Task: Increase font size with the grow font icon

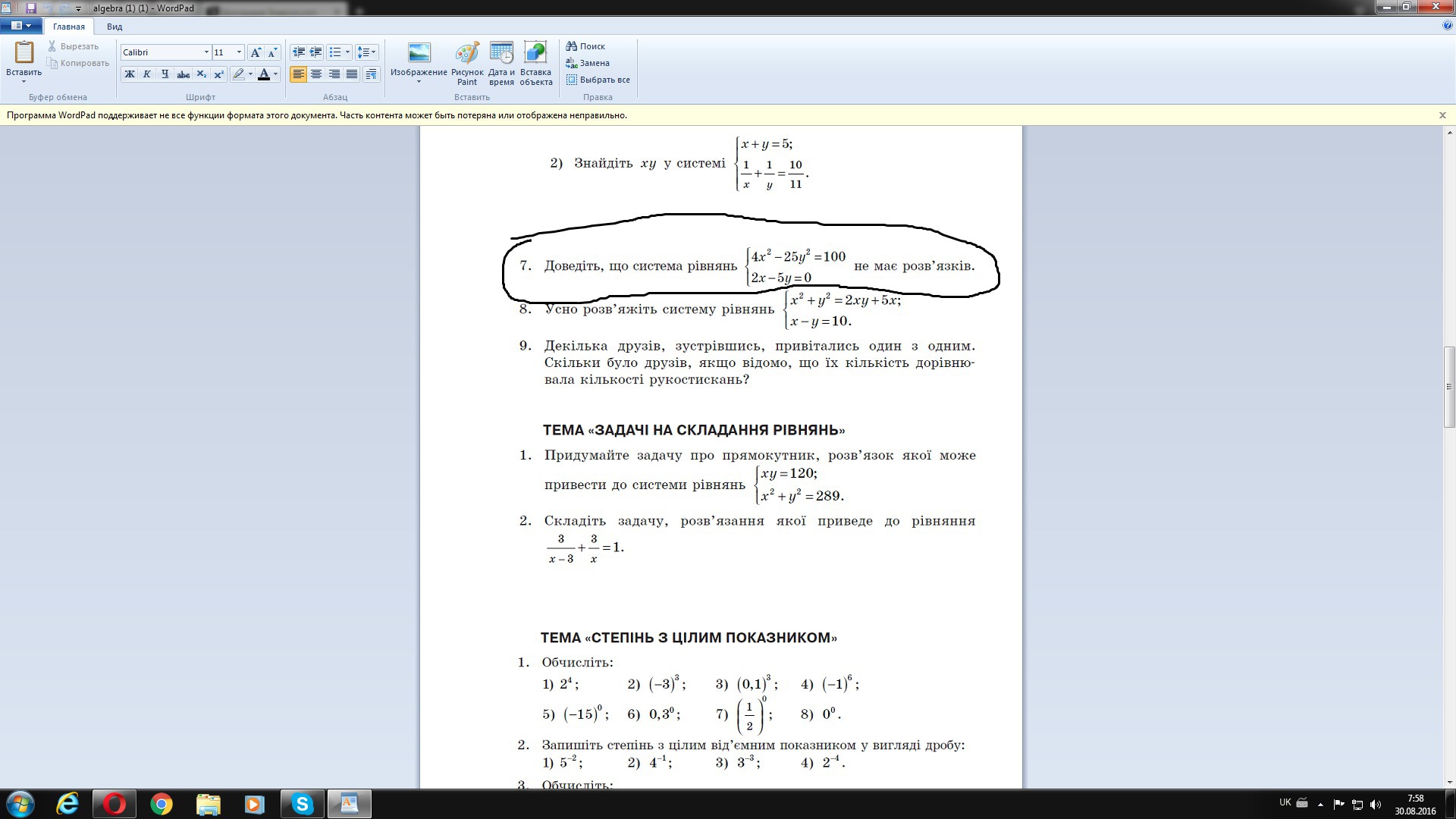Action: [x=256, y=52]
